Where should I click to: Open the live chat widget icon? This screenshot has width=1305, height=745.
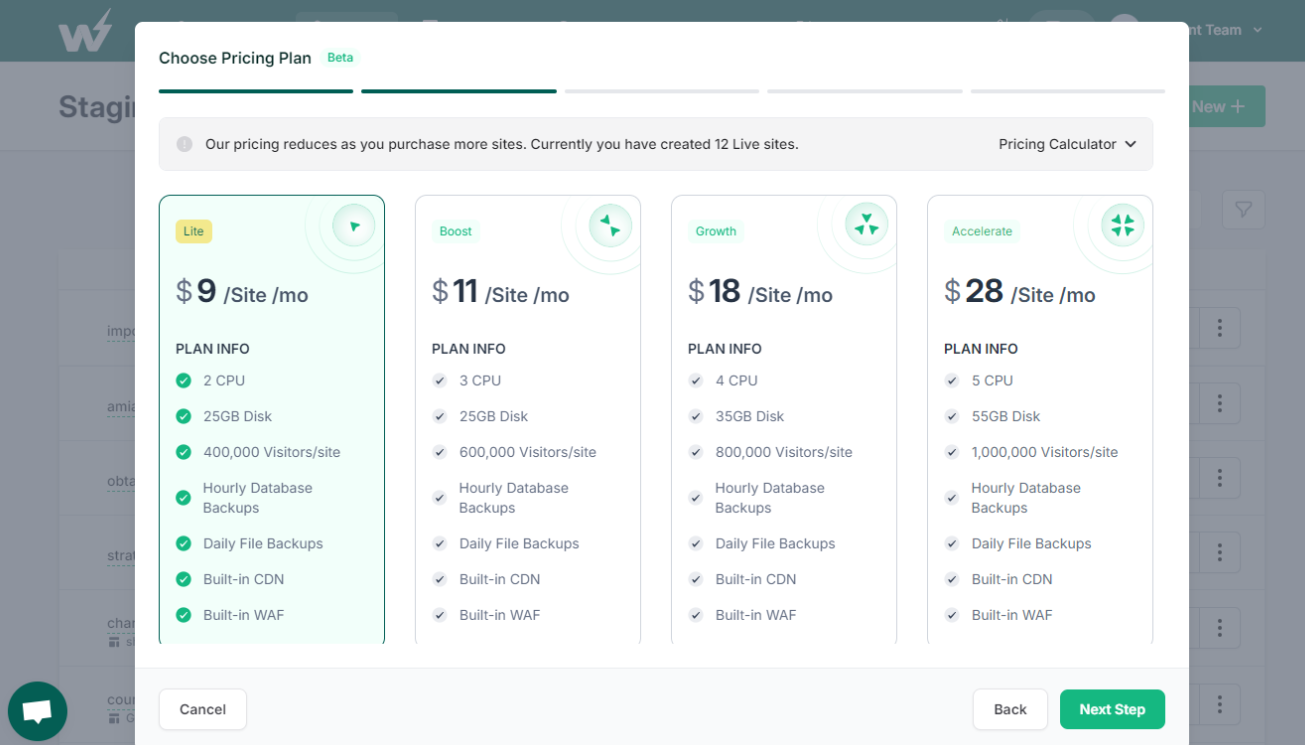tap(37, 711)
